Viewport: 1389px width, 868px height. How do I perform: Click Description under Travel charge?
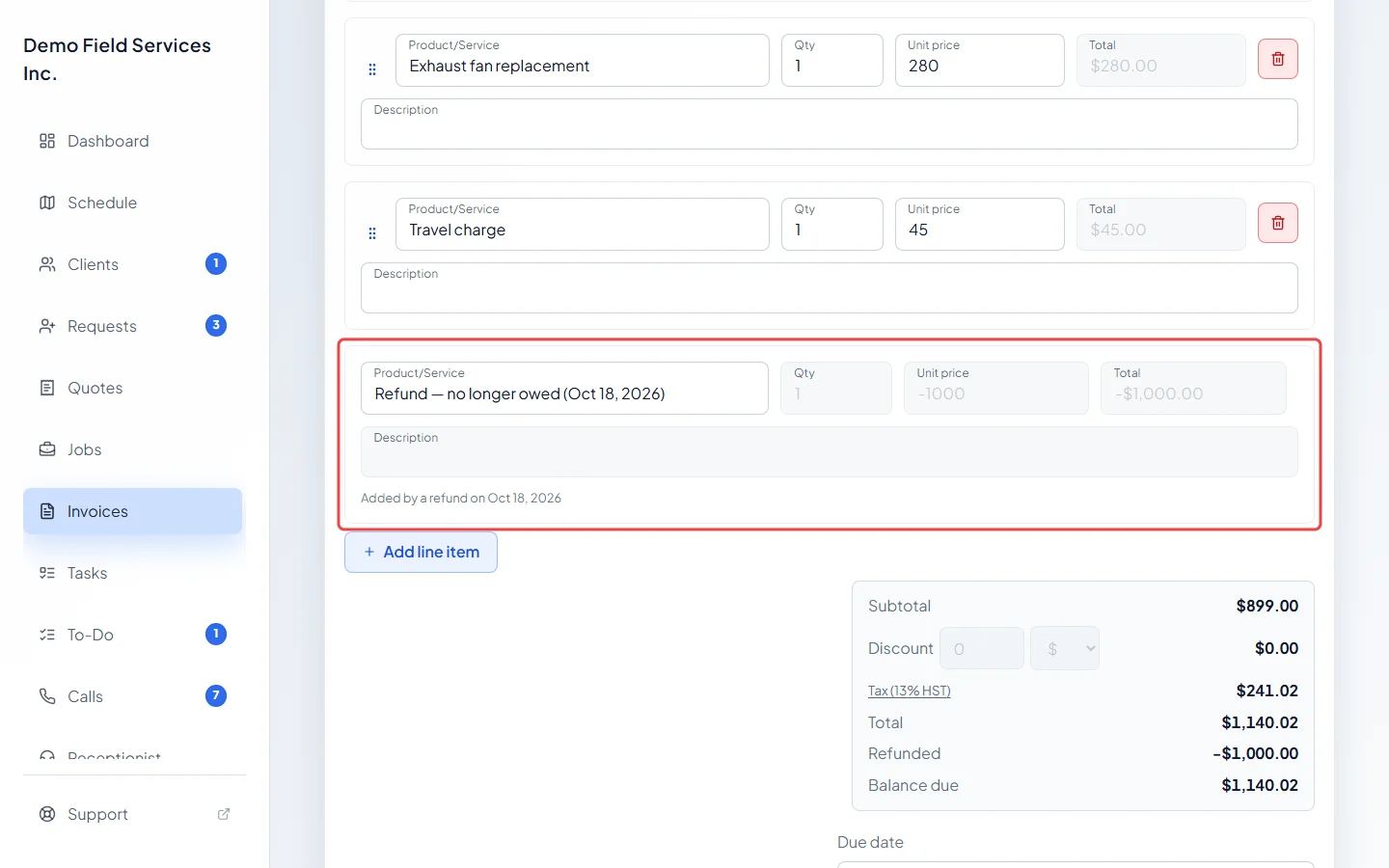click(830, 287)
